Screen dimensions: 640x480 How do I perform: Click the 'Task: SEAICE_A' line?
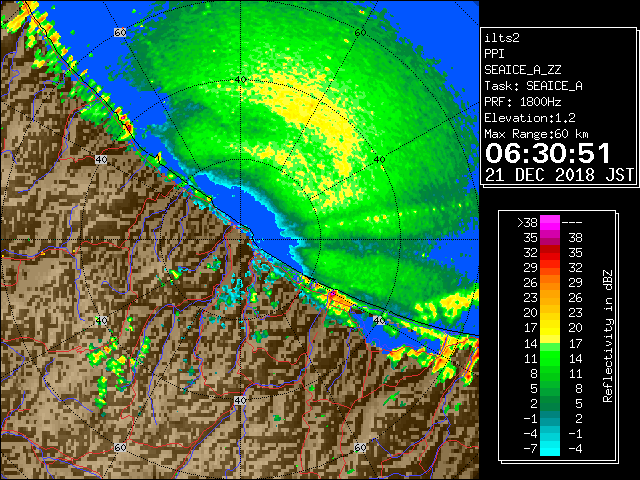point(533,86)
